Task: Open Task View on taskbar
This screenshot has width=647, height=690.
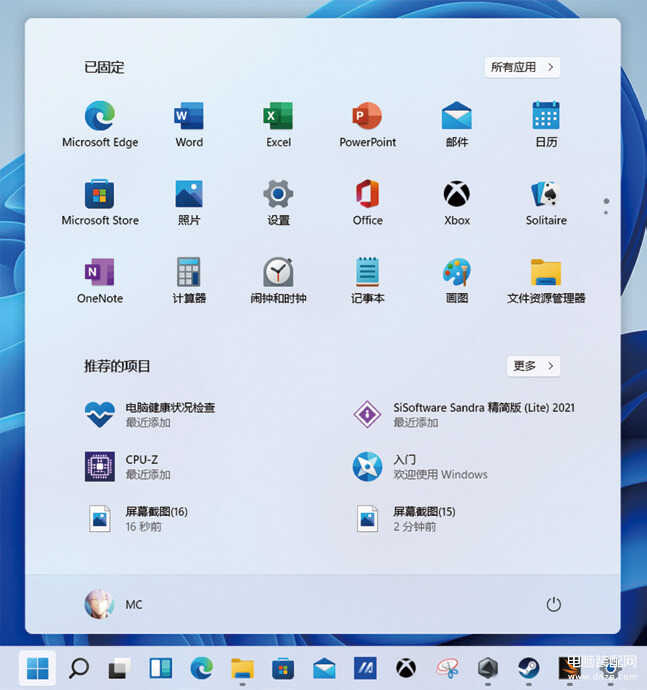Action: (x=119, y=668)
